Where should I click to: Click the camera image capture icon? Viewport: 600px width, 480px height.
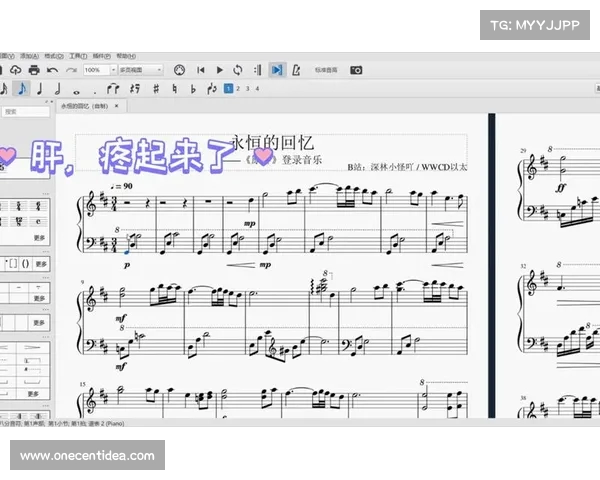pyautogui.click(x=356, y=70)
